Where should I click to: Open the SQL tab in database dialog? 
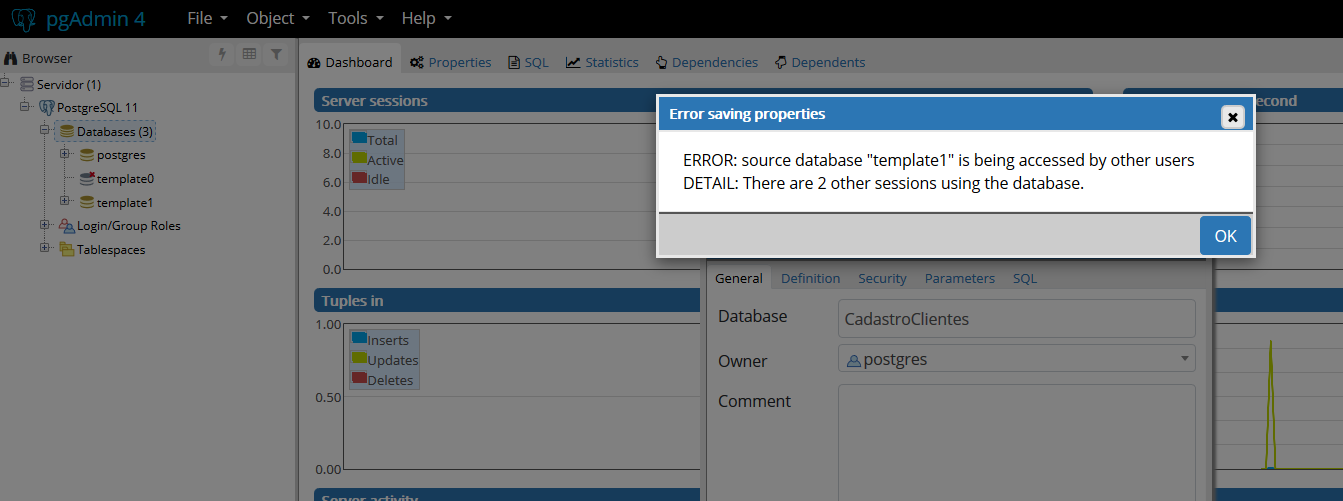pyautogui.click(x=1025, y=278)
